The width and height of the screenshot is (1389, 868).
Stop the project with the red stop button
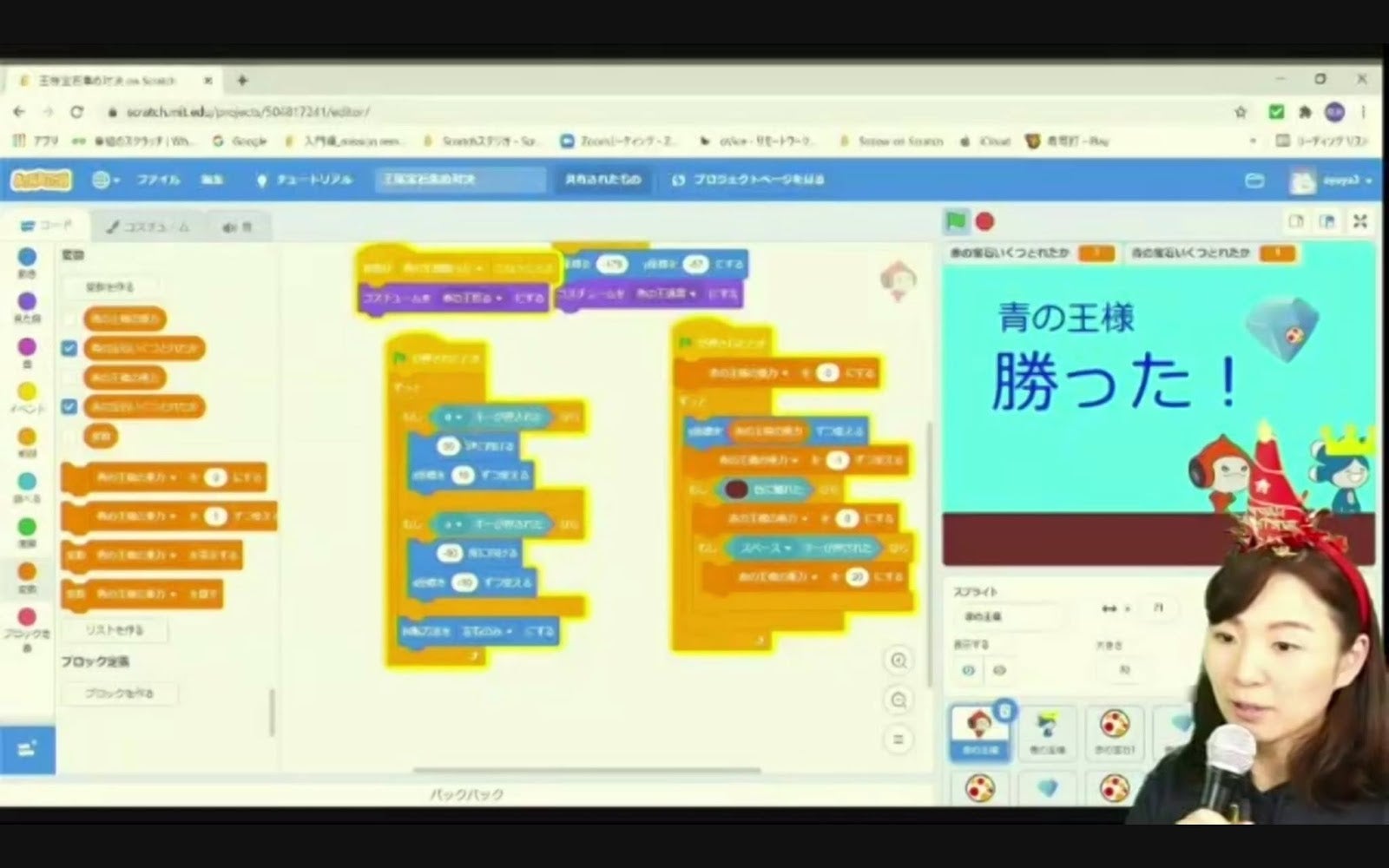pos(984,221)
